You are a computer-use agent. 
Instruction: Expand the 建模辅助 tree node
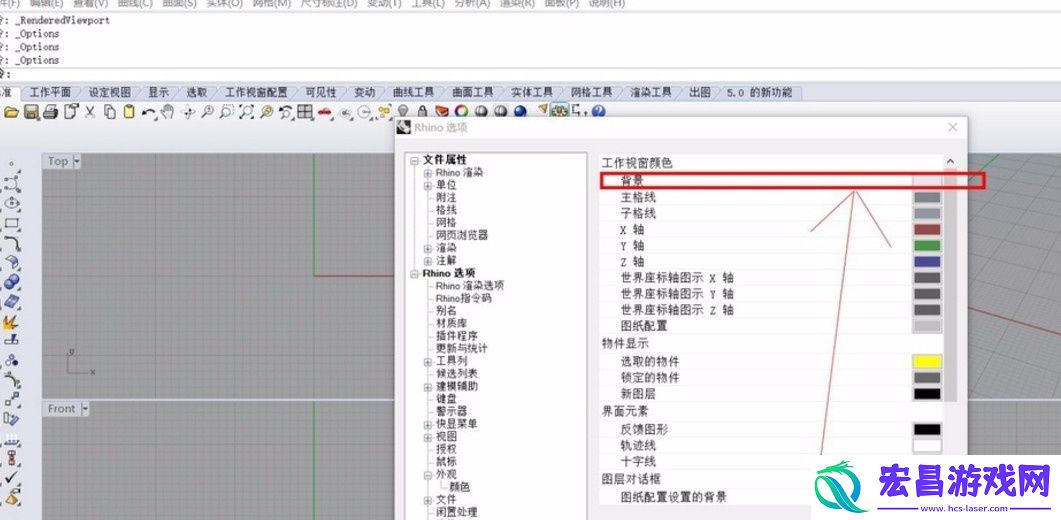(428, 387)
